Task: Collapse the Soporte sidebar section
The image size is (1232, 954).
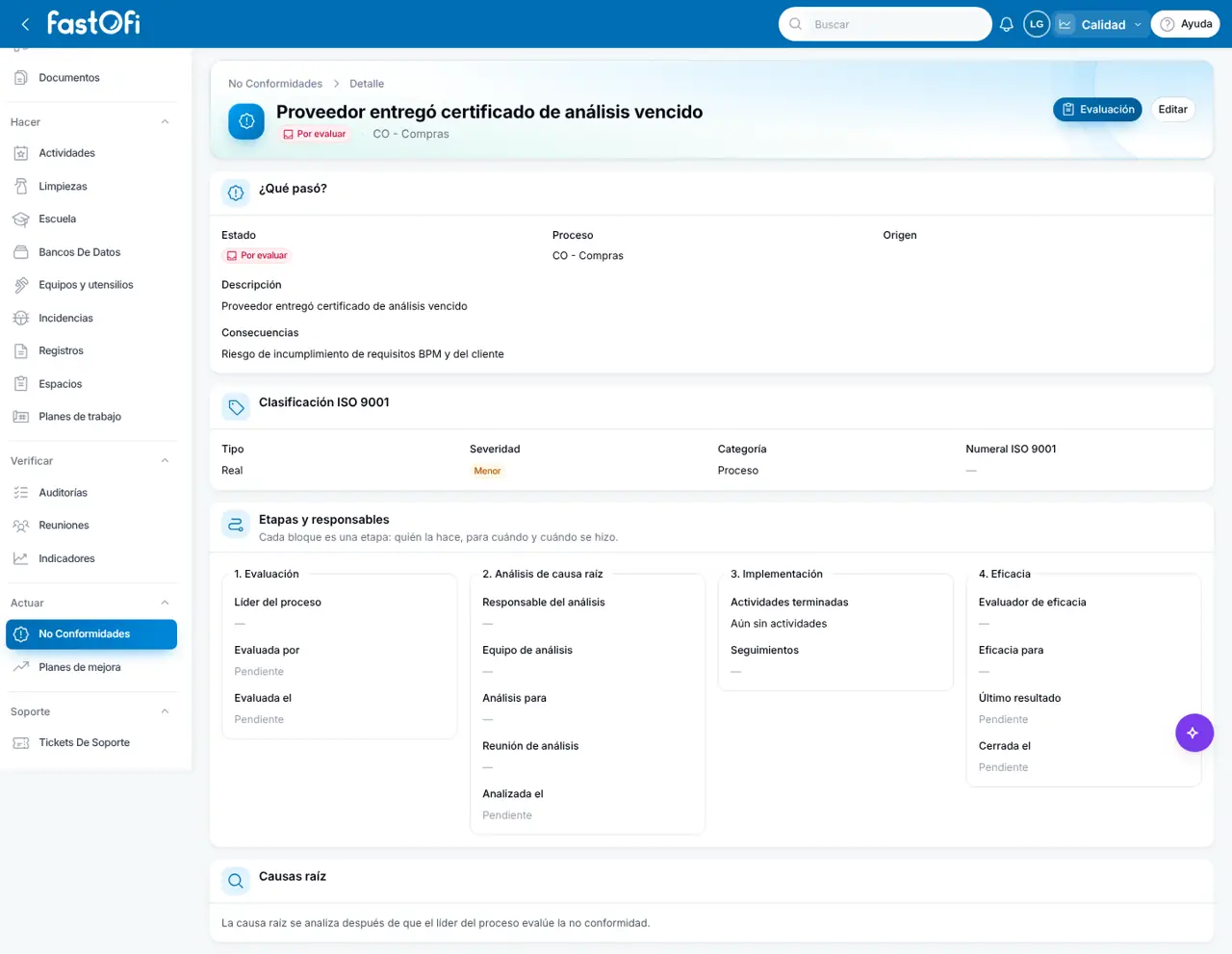Action: click(165, 711)
